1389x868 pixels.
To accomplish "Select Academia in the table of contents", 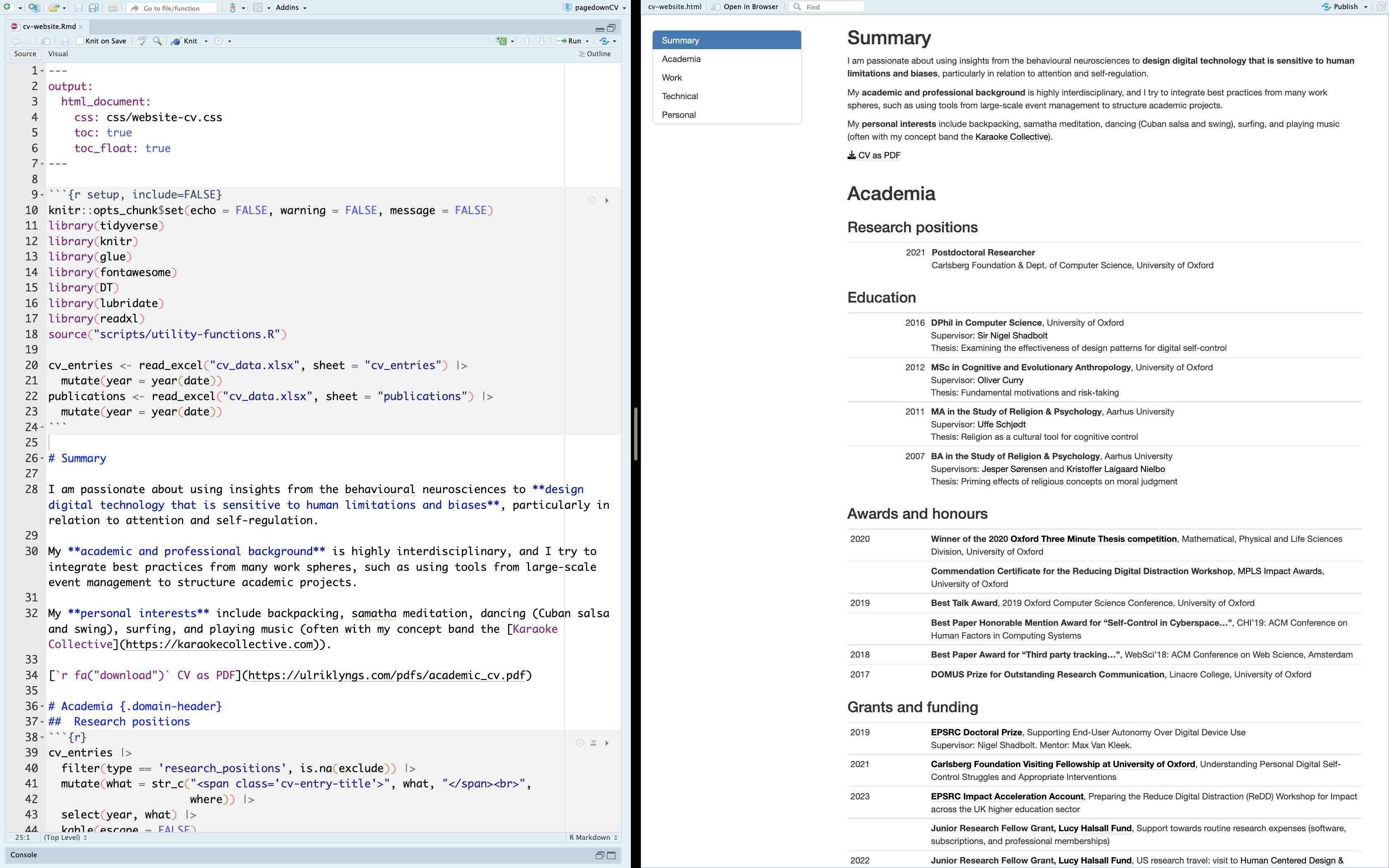I will point(681,59).
